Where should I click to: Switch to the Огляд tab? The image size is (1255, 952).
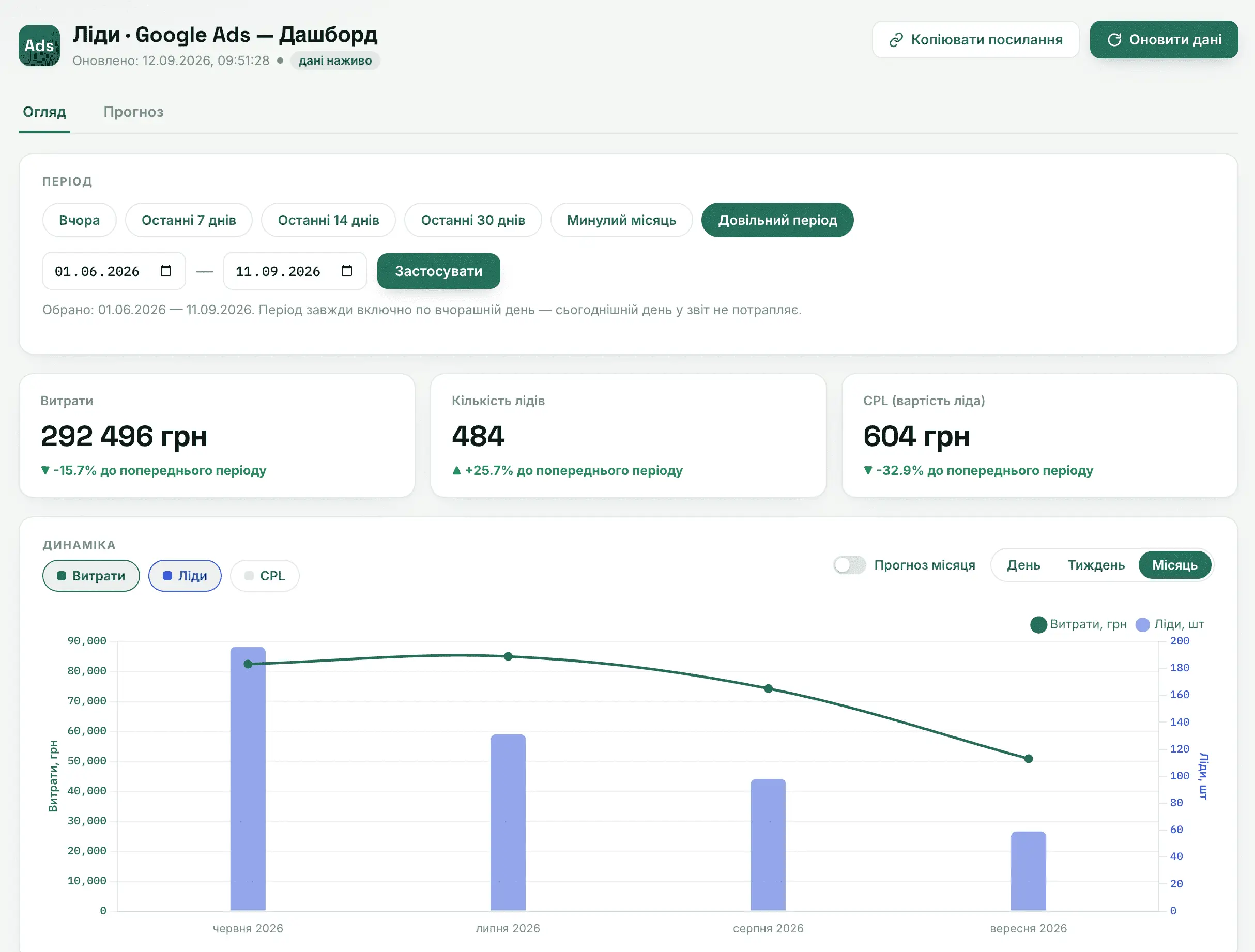point(44,112)
